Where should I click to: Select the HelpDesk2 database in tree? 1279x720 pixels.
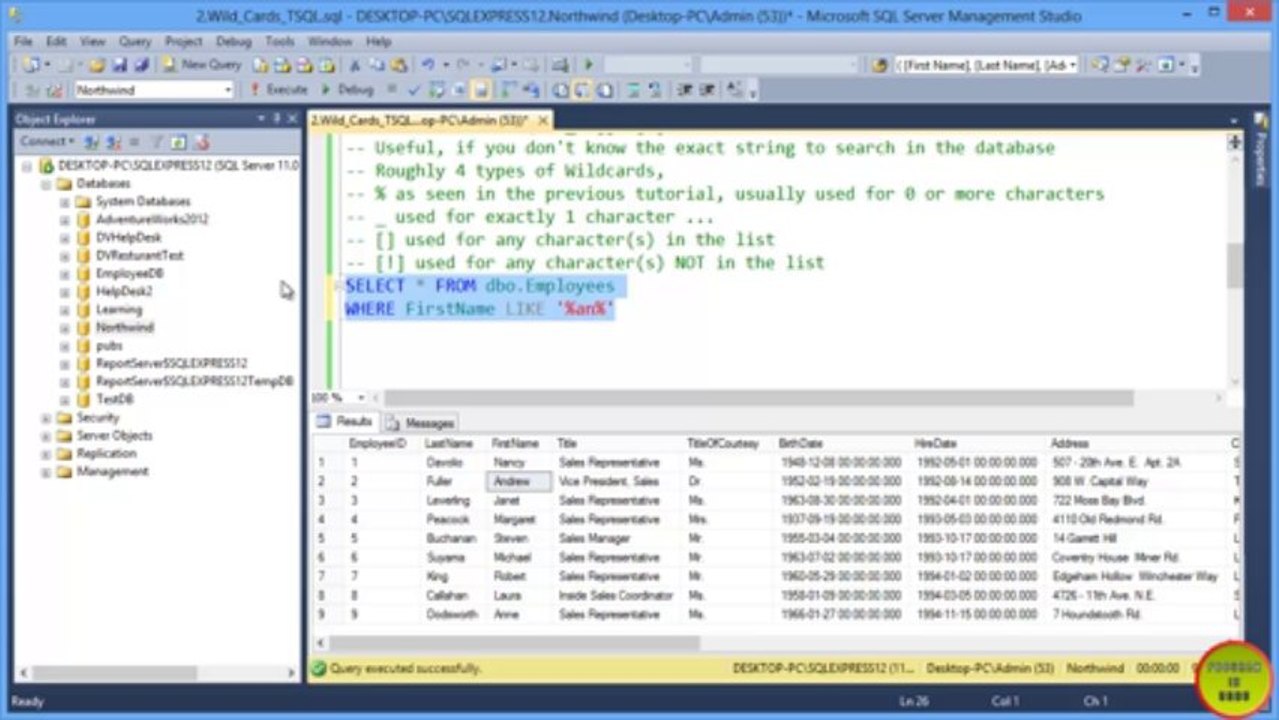click(x=123, y=292)
